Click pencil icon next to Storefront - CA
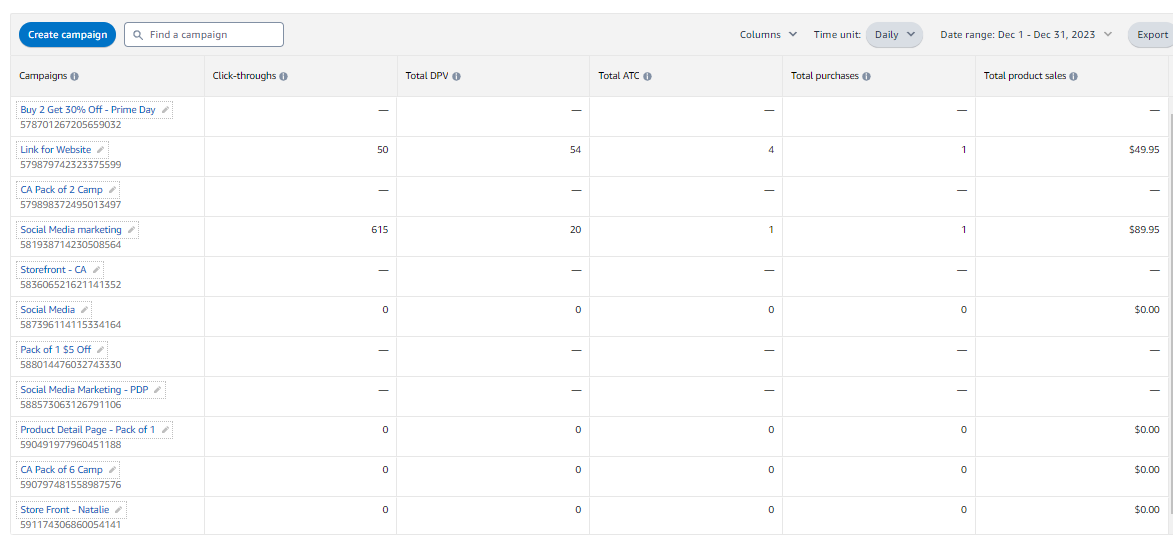The image size is (1173, 549). [96, 270]
